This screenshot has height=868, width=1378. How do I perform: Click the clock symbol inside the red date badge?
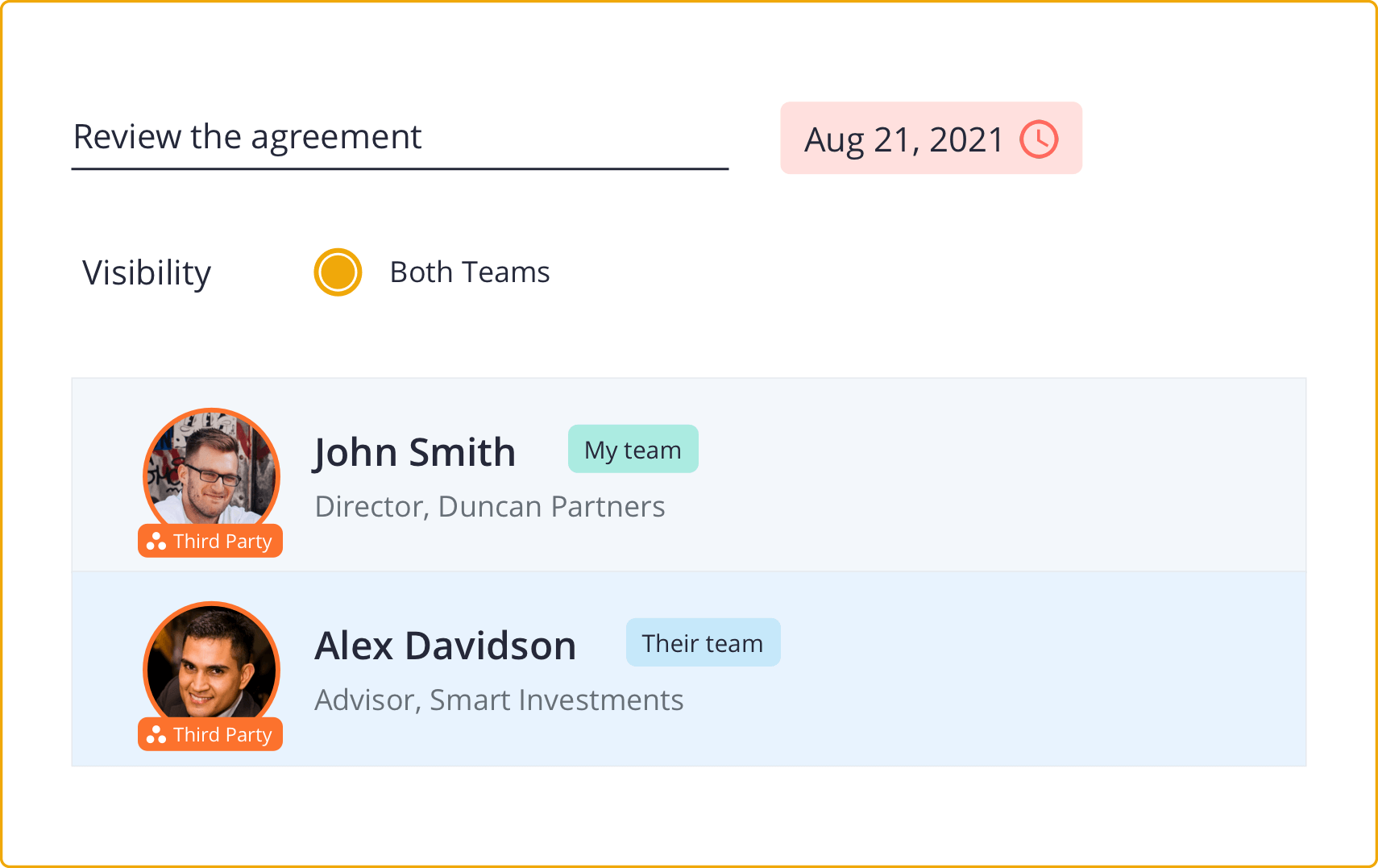1040,138
